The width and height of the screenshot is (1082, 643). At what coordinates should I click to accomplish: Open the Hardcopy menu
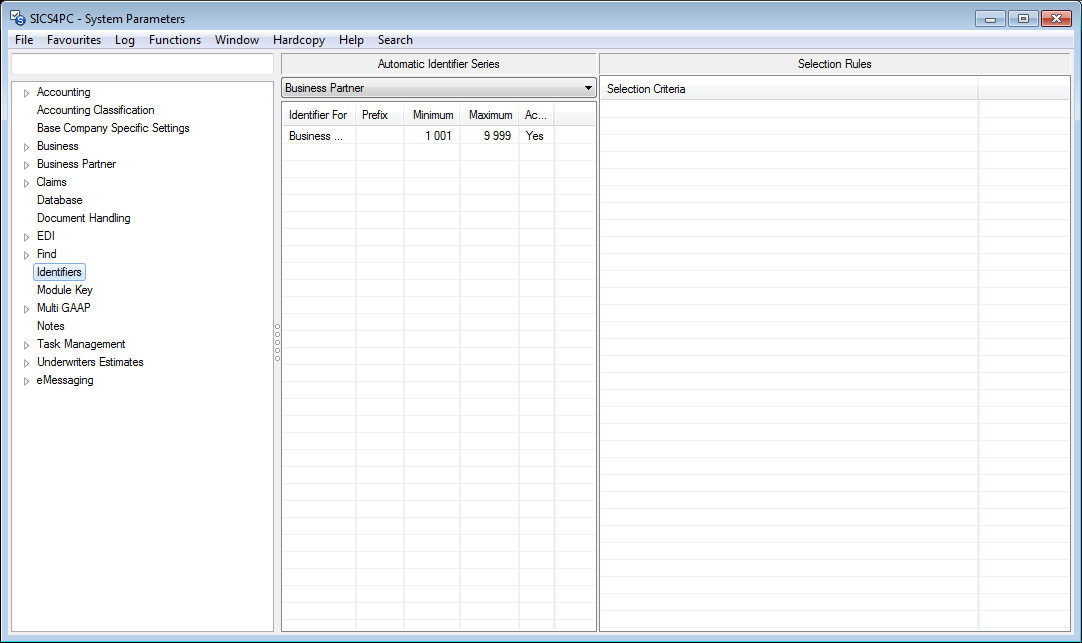(x=298, y=40)
